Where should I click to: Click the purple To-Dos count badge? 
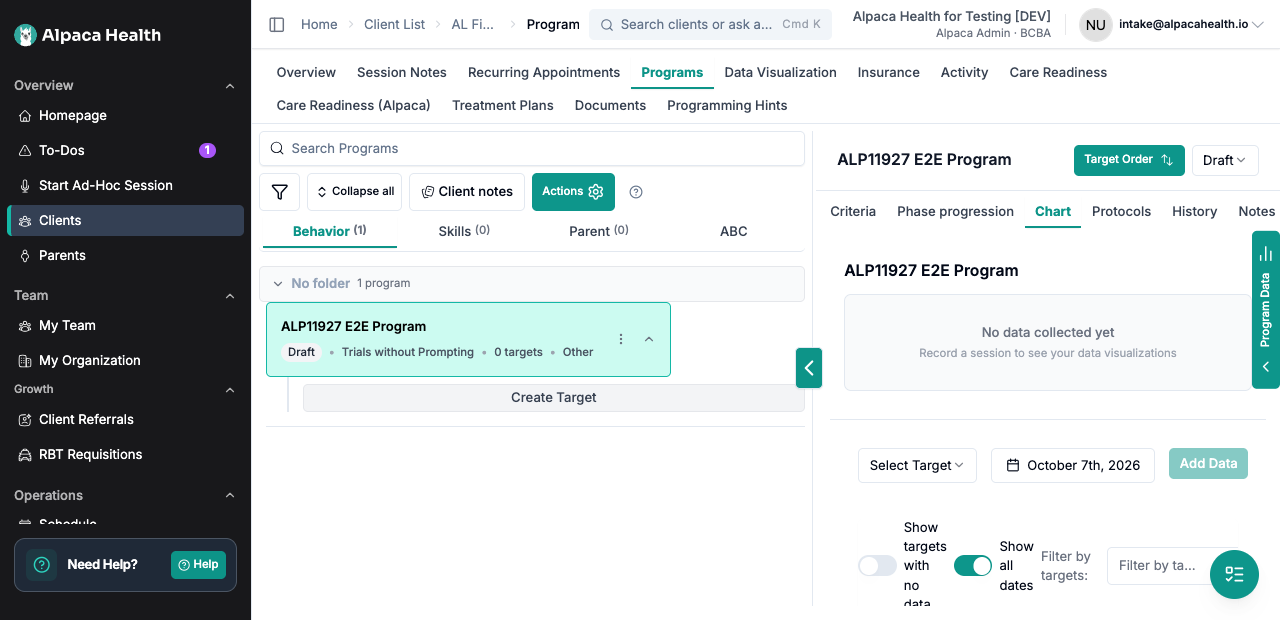pyautogui.click(x=207, y=150)
